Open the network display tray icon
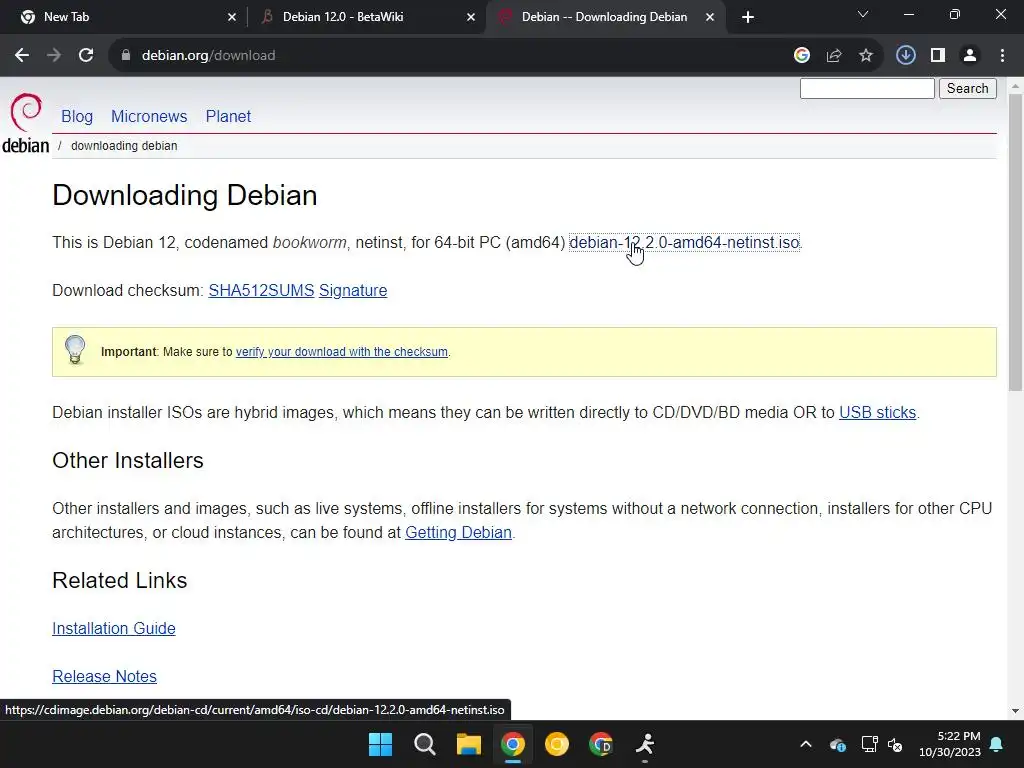Screen dimensions: 1024x768 point(869,744)
